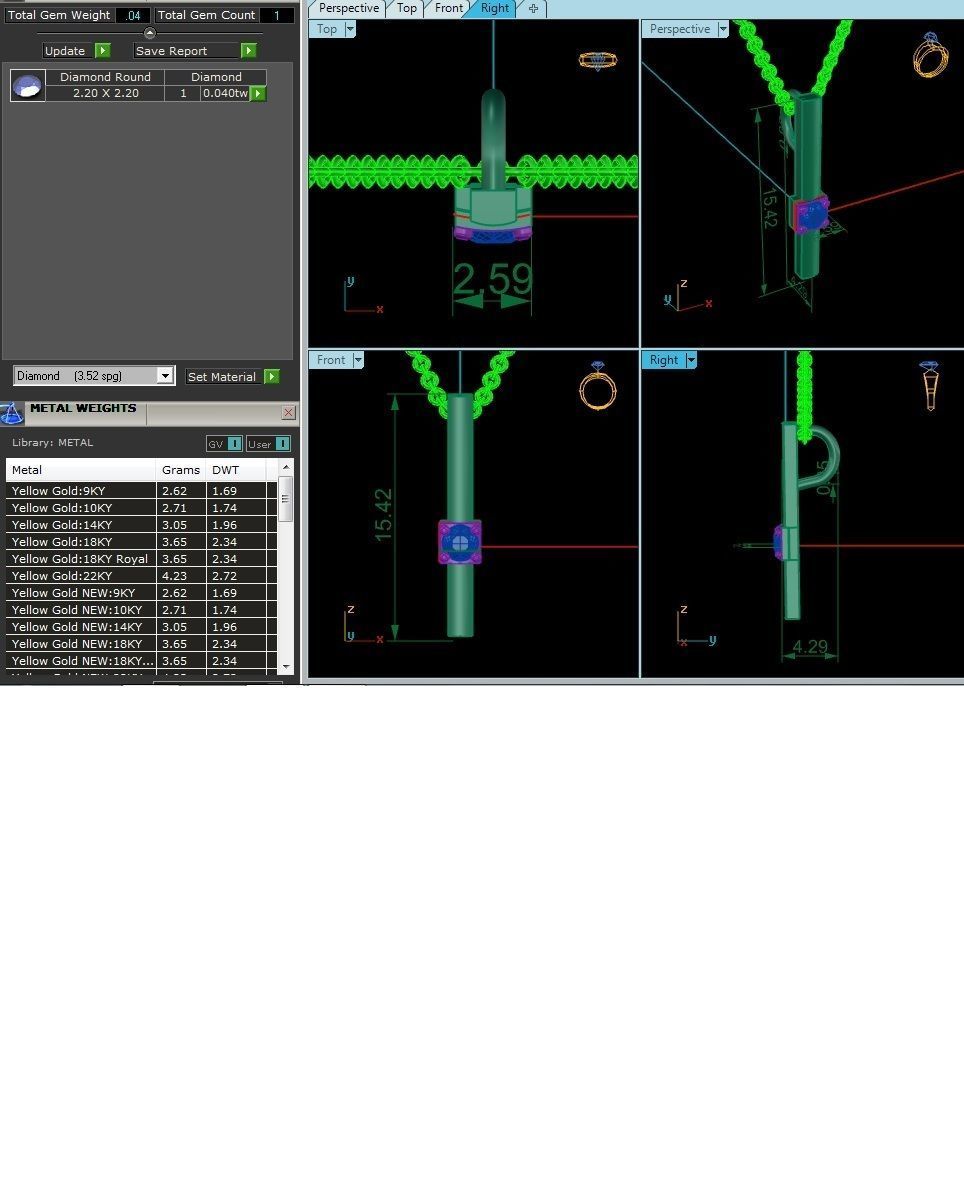
Task: Click the Diamond Round gem name cell
Action: [106, 77]
